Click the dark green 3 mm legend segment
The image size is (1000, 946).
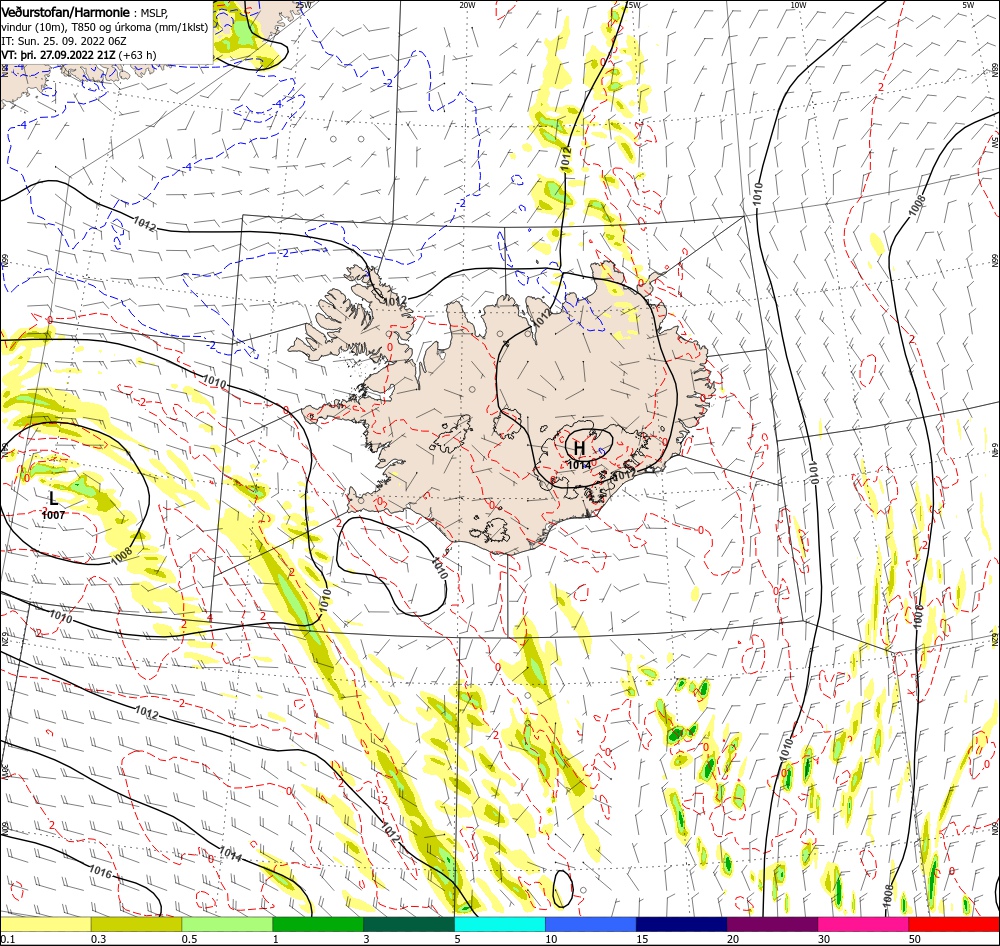[409, 925]
